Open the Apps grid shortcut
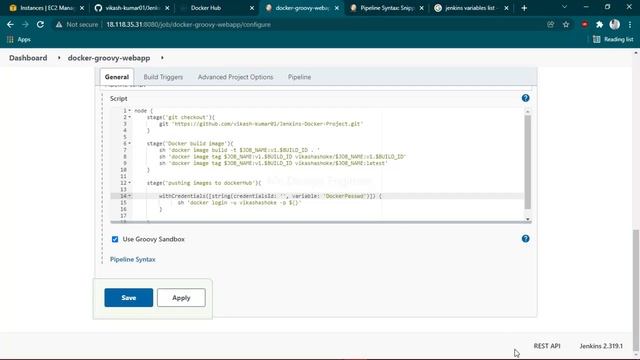 coord(18,40)
